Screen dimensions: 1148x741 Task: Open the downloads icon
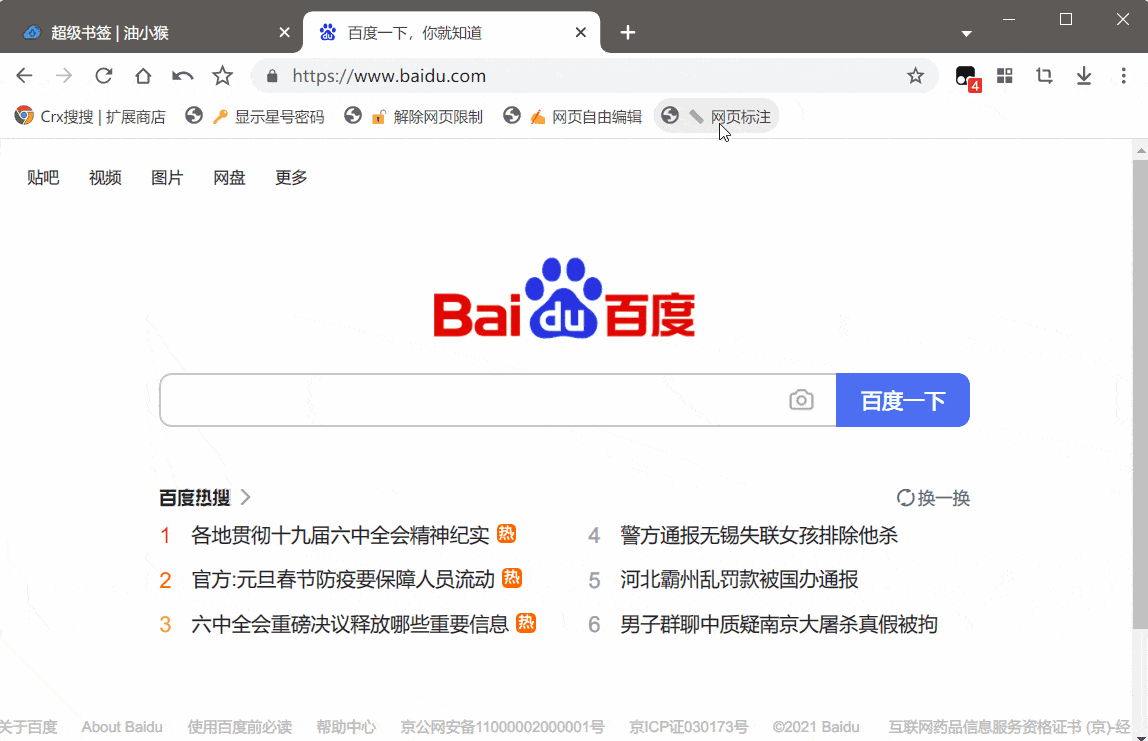tap(1084, 75)
